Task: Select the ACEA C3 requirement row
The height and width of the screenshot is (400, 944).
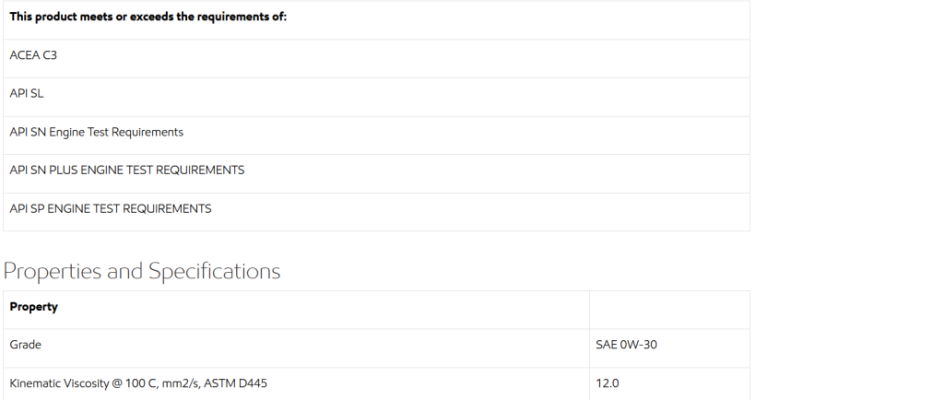Action: (376, 58)
